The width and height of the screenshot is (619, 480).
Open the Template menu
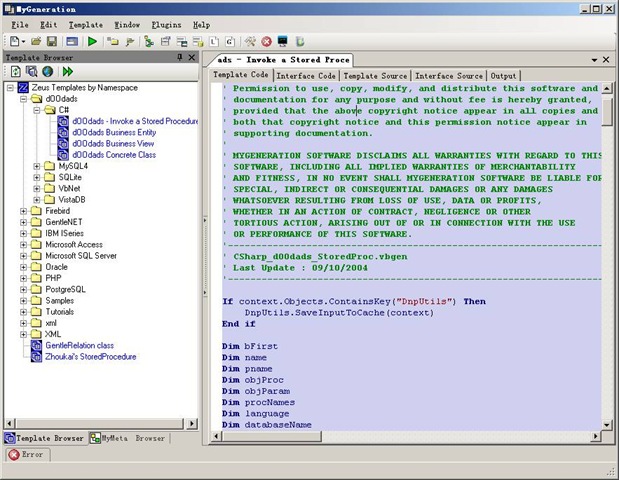pyautogui.click(x=86, y=25)
